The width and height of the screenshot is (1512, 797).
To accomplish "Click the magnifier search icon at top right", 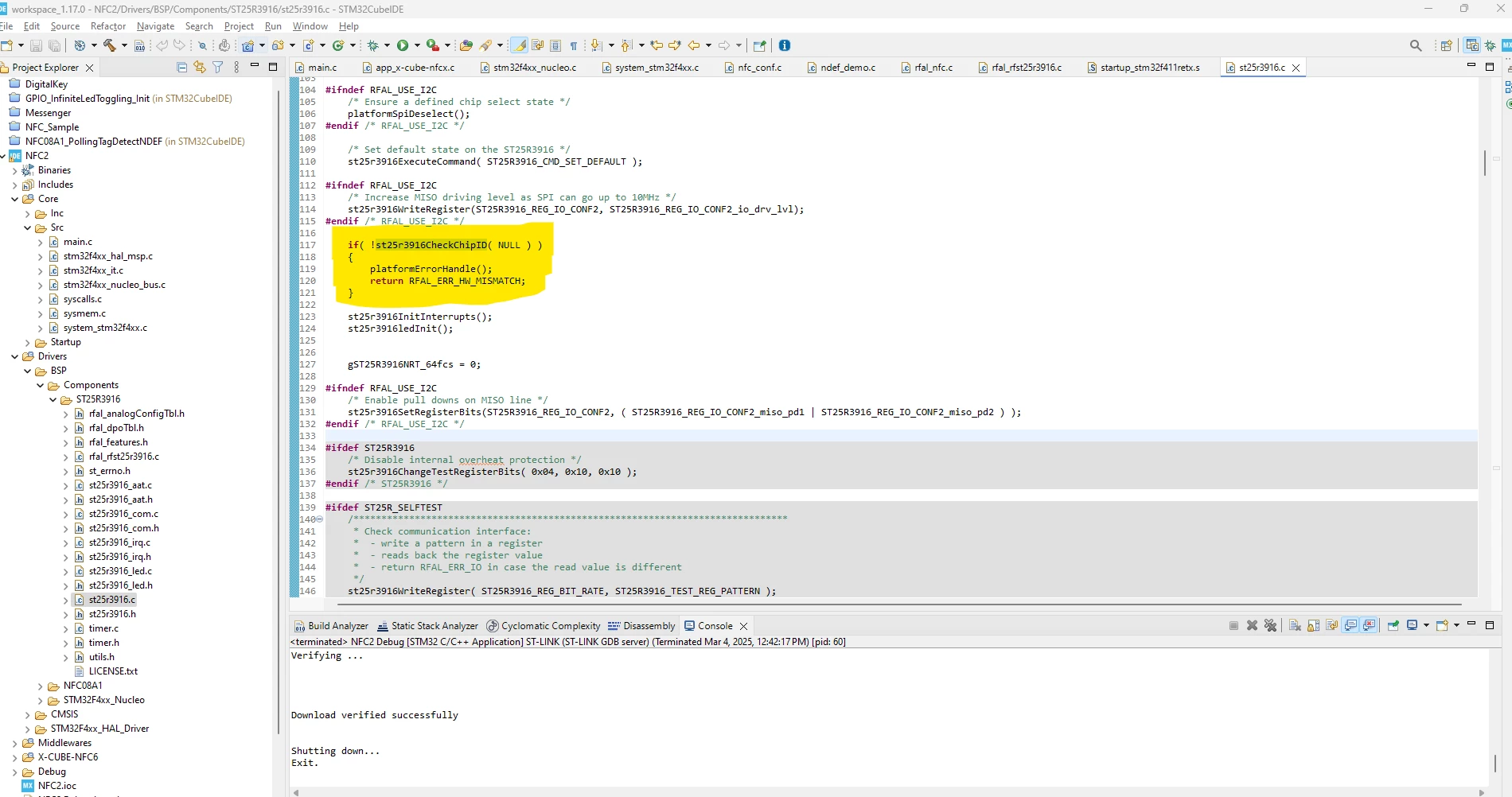I will (1416, 45).
